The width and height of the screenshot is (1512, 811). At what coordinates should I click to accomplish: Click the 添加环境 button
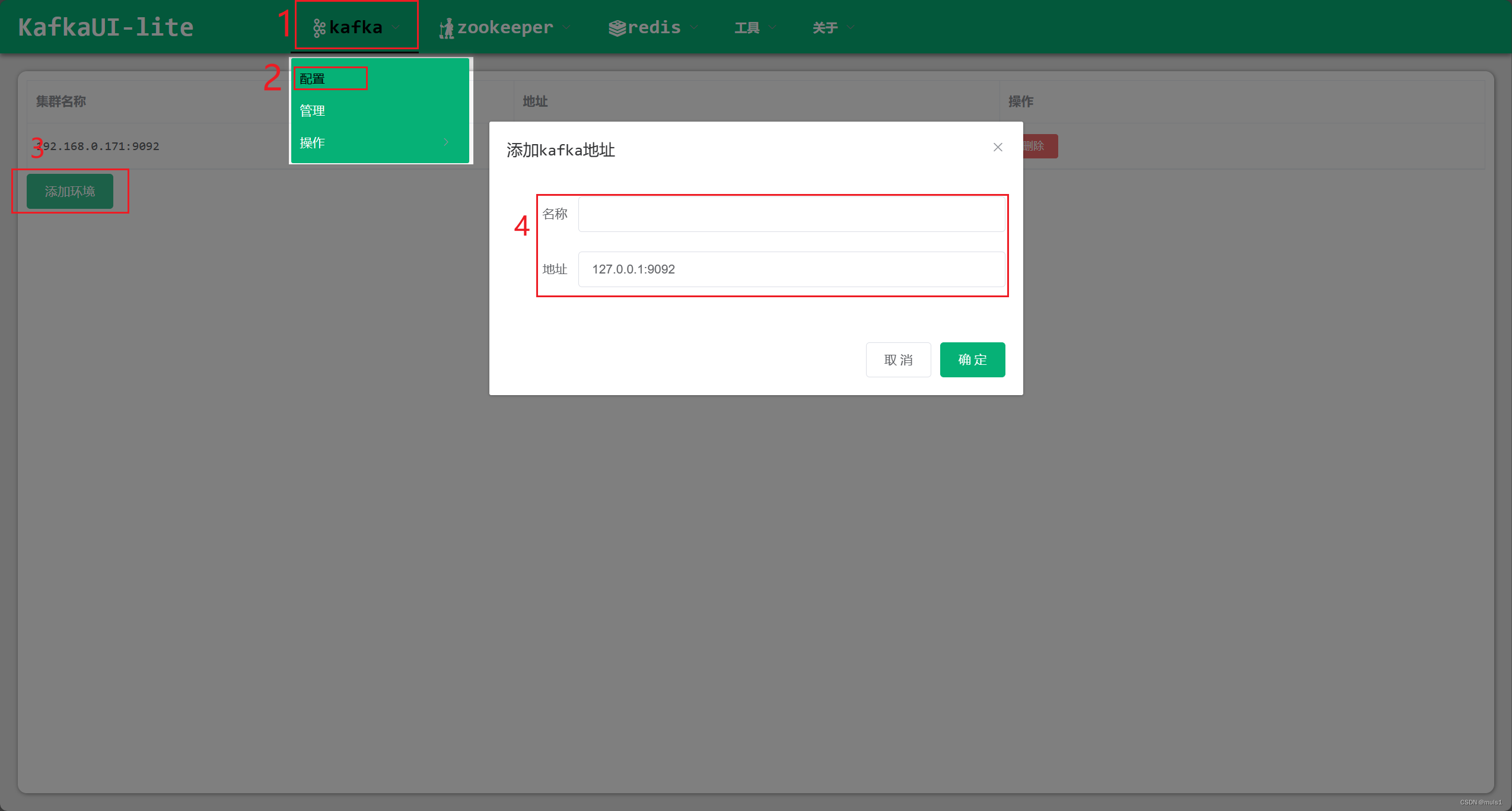click(x=70, y=191)
